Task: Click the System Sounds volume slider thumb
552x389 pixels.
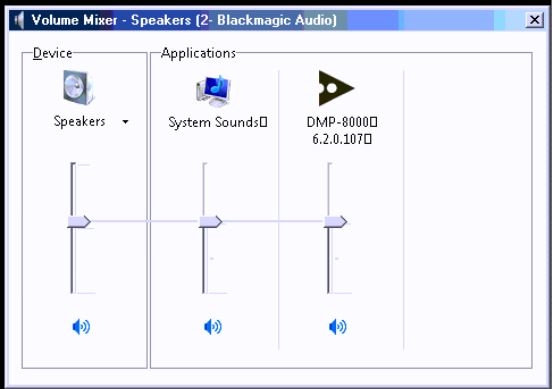Action: click(211, 222)
